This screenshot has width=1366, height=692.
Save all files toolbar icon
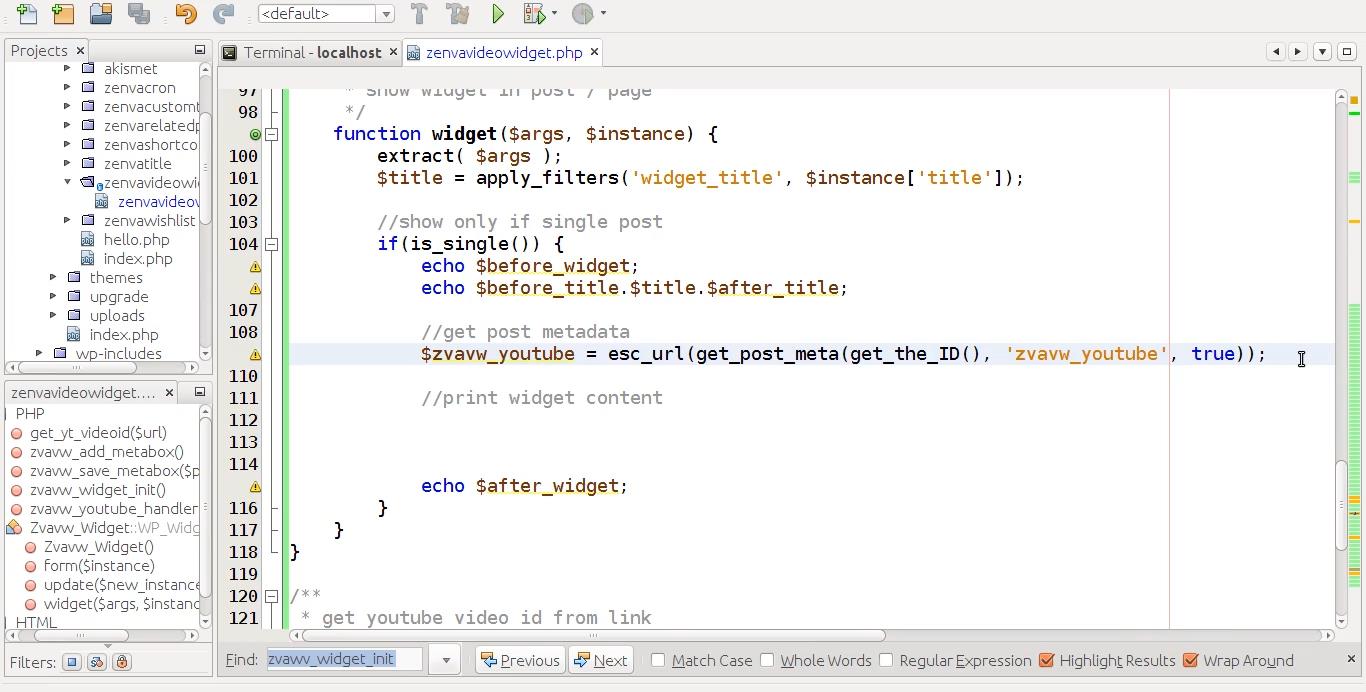click(x=139, y=14)
